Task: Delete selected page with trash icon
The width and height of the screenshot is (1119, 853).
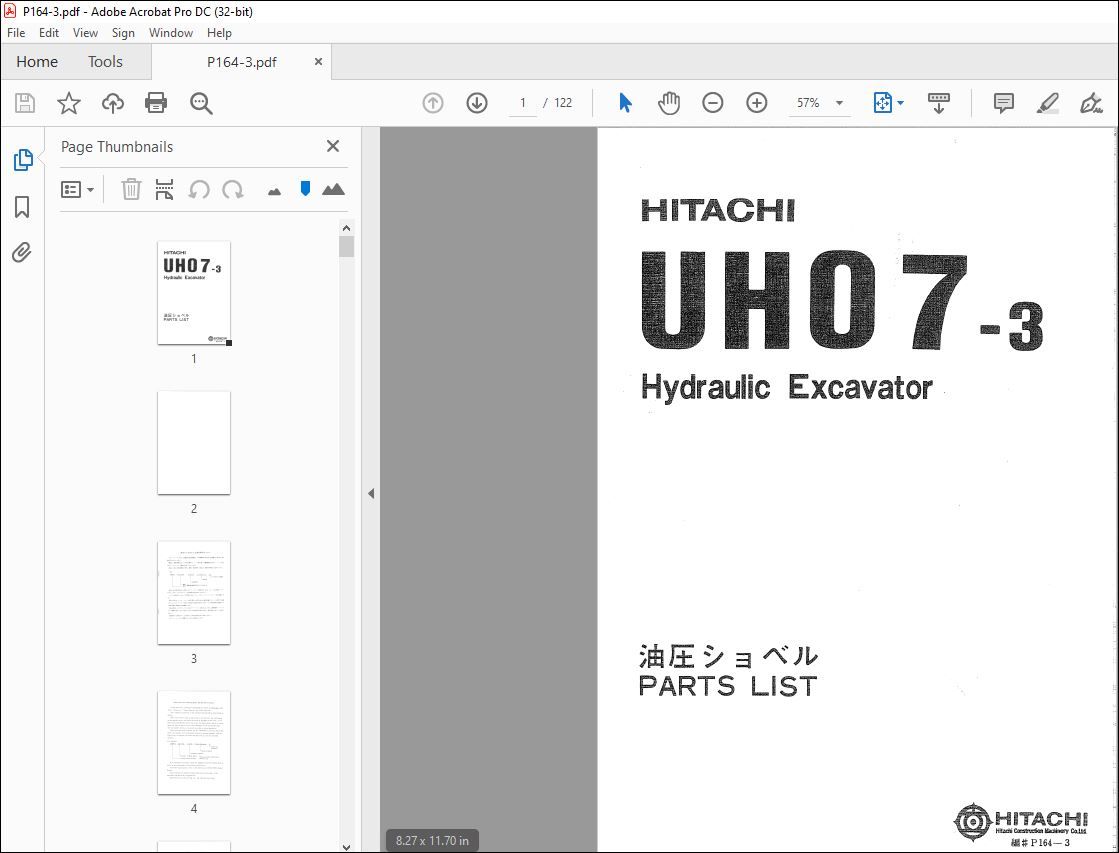Action: 131,189
